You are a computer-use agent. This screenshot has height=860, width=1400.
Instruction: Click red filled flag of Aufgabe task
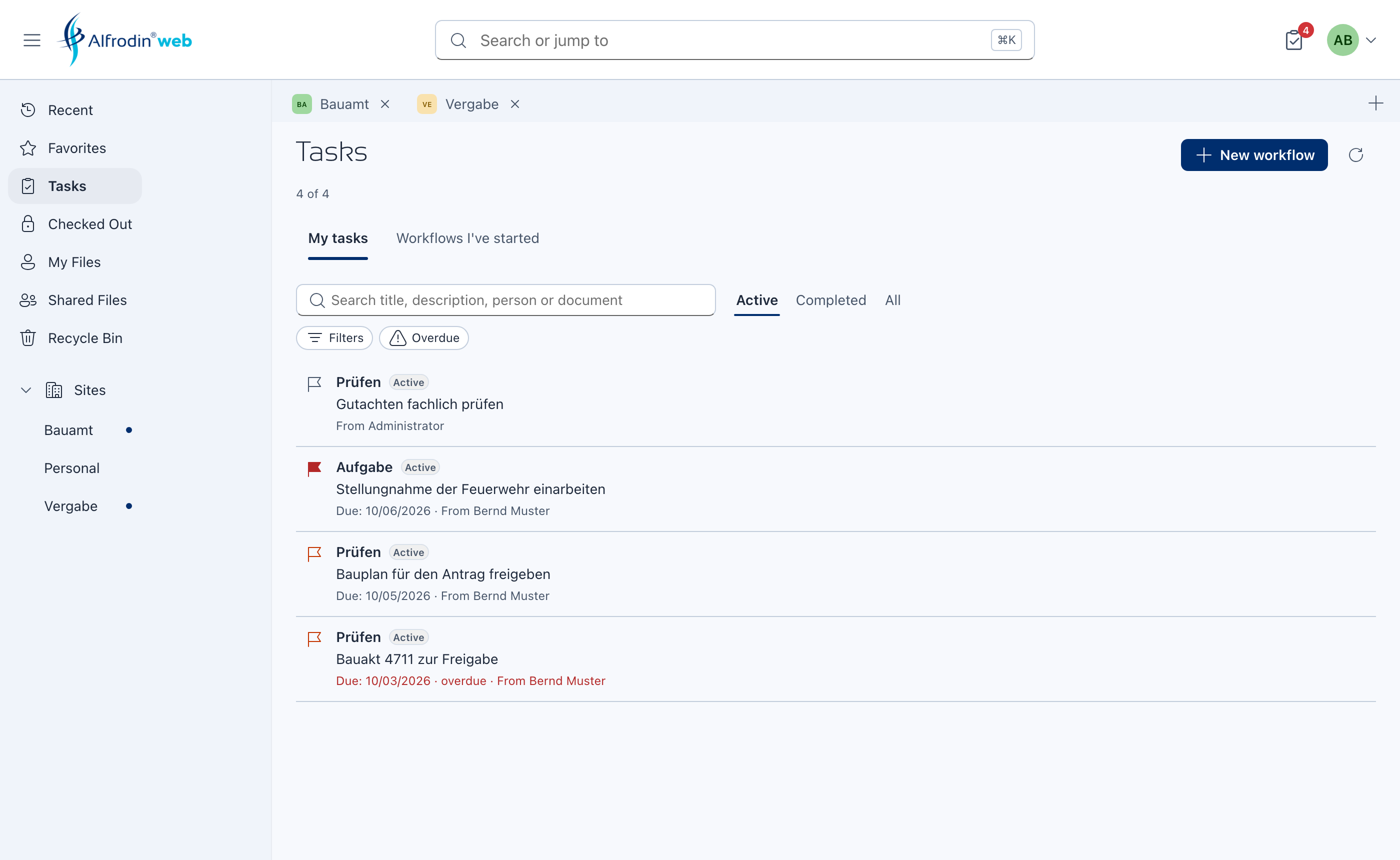tap(314, 468)
